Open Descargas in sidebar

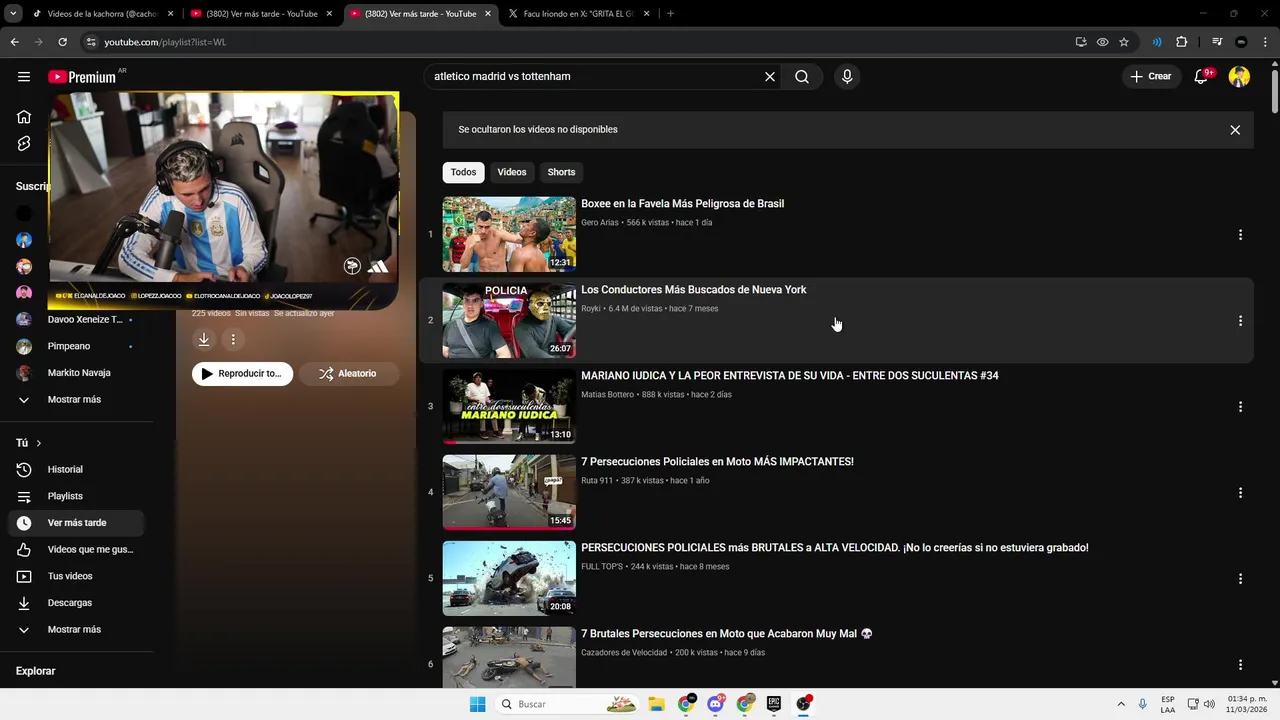point(77,603)
